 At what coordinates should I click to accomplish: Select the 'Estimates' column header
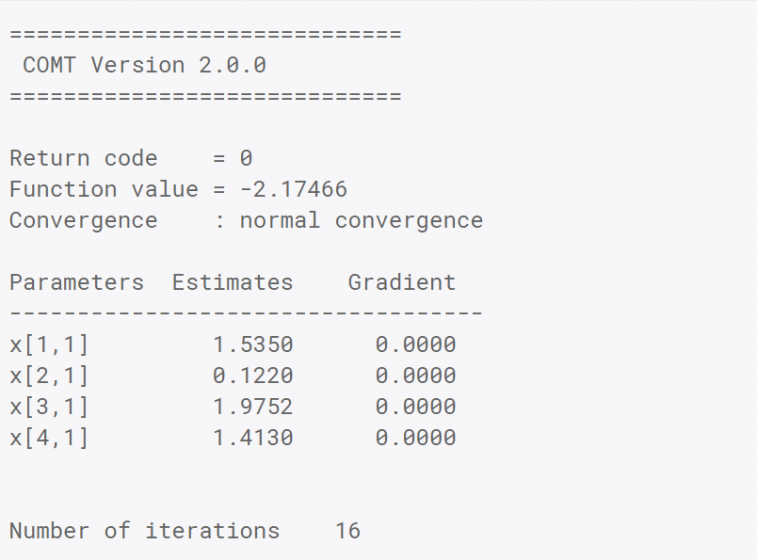(232, 282)
